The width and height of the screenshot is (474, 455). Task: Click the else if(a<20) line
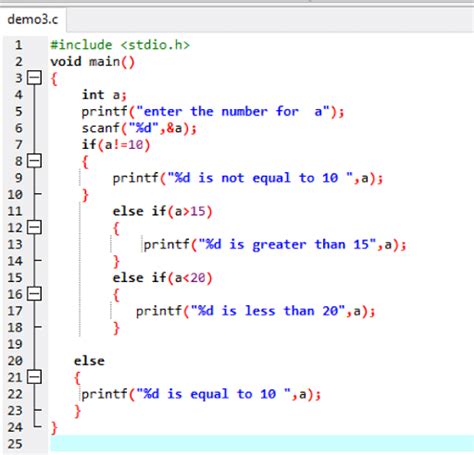pos(162,278)
